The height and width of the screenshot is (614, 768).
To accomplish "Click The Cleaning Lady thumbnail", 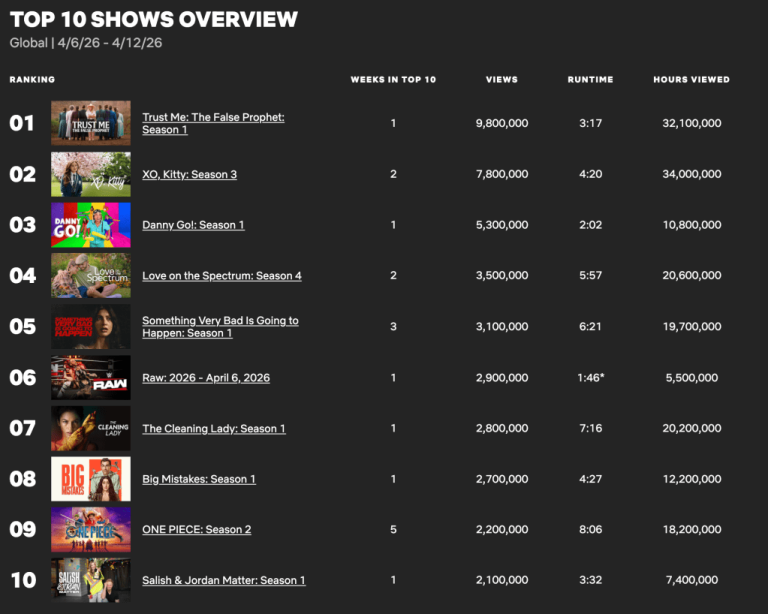I will [91, 428].
